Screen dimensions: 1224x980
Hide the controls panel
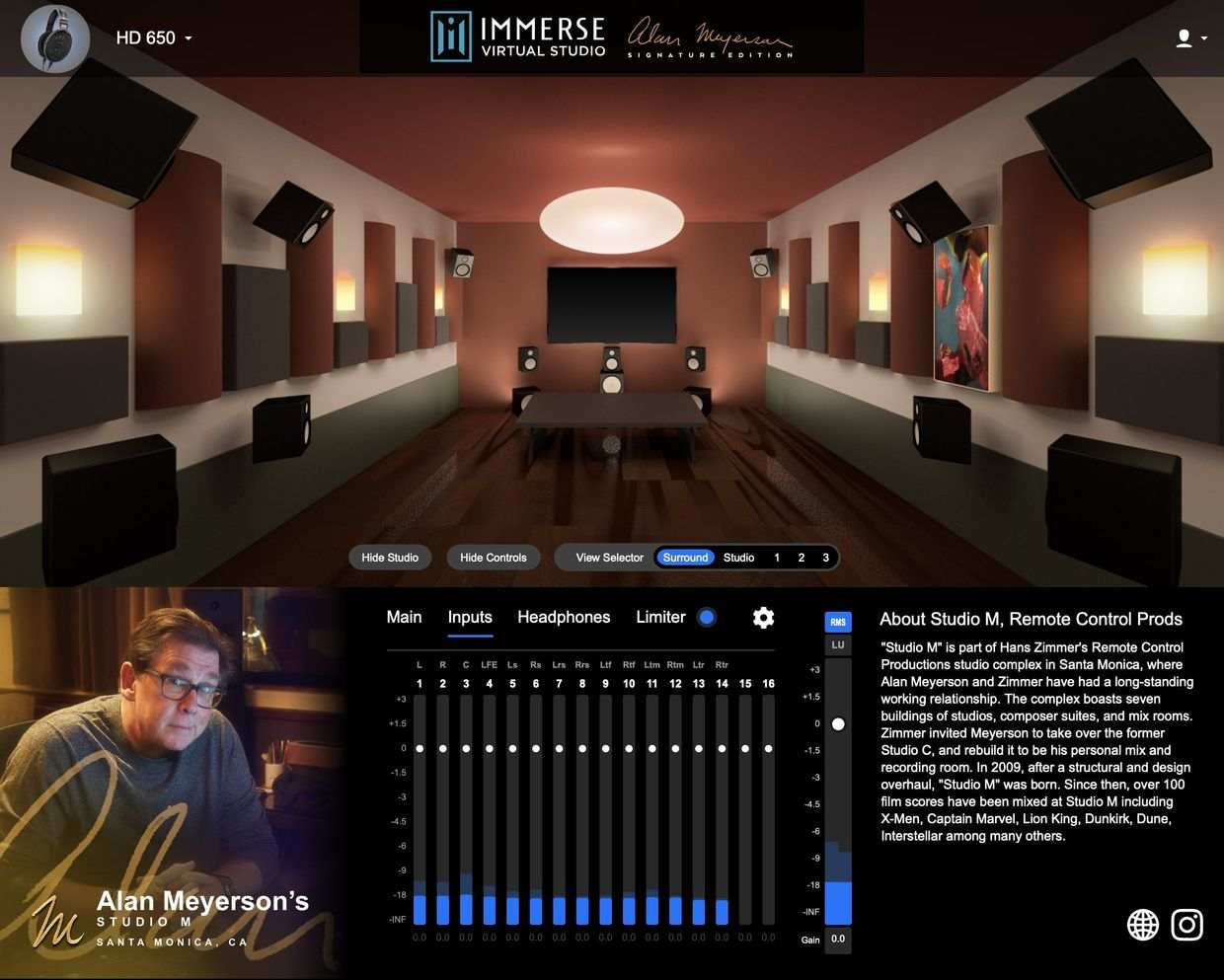tap(494, 557)
